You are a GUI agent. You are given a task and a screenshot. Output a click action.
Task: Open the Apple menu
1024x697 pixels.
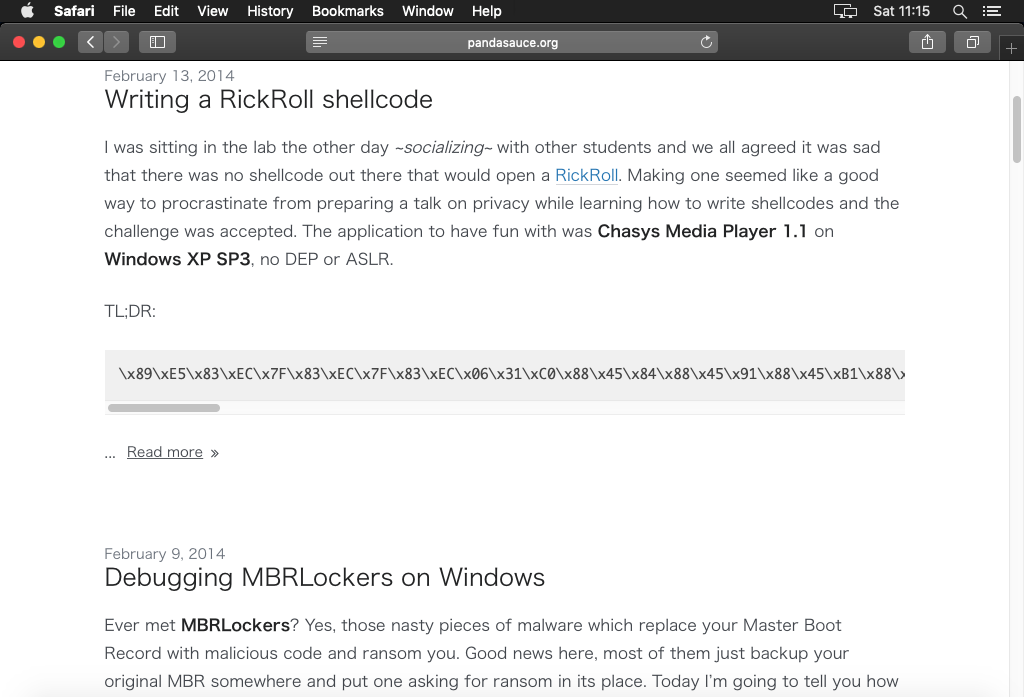[x=27, y=11]
